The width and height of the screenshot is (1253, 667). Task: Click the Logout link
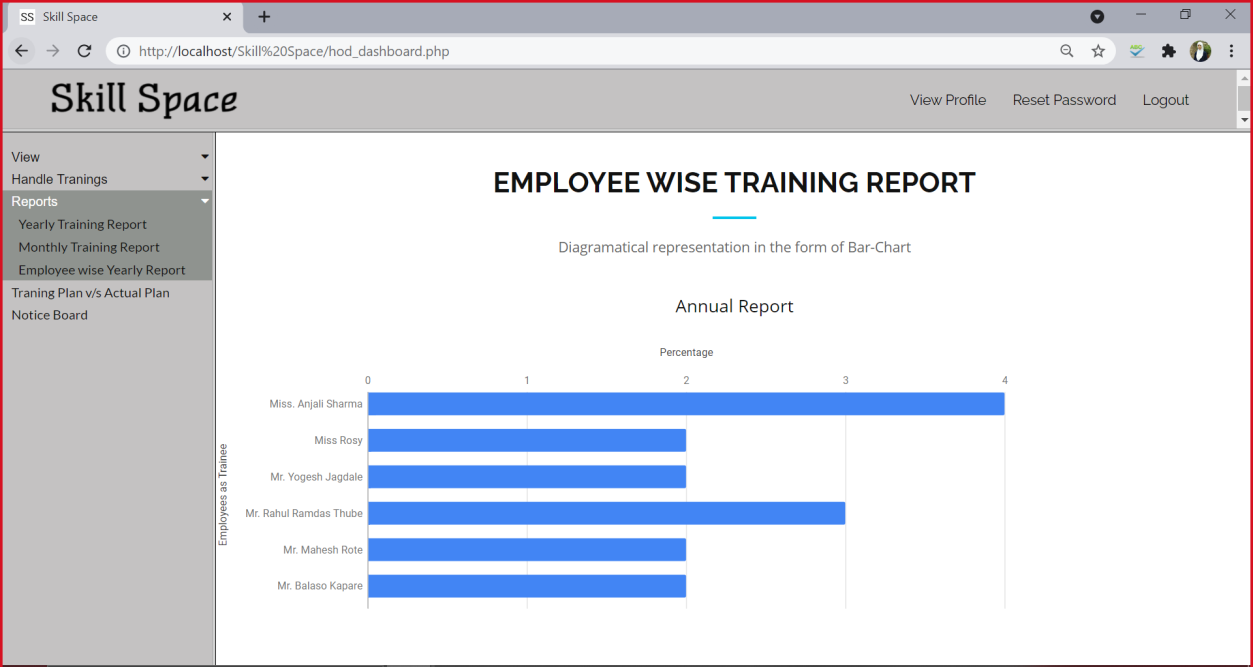[x=1164, y=100]
